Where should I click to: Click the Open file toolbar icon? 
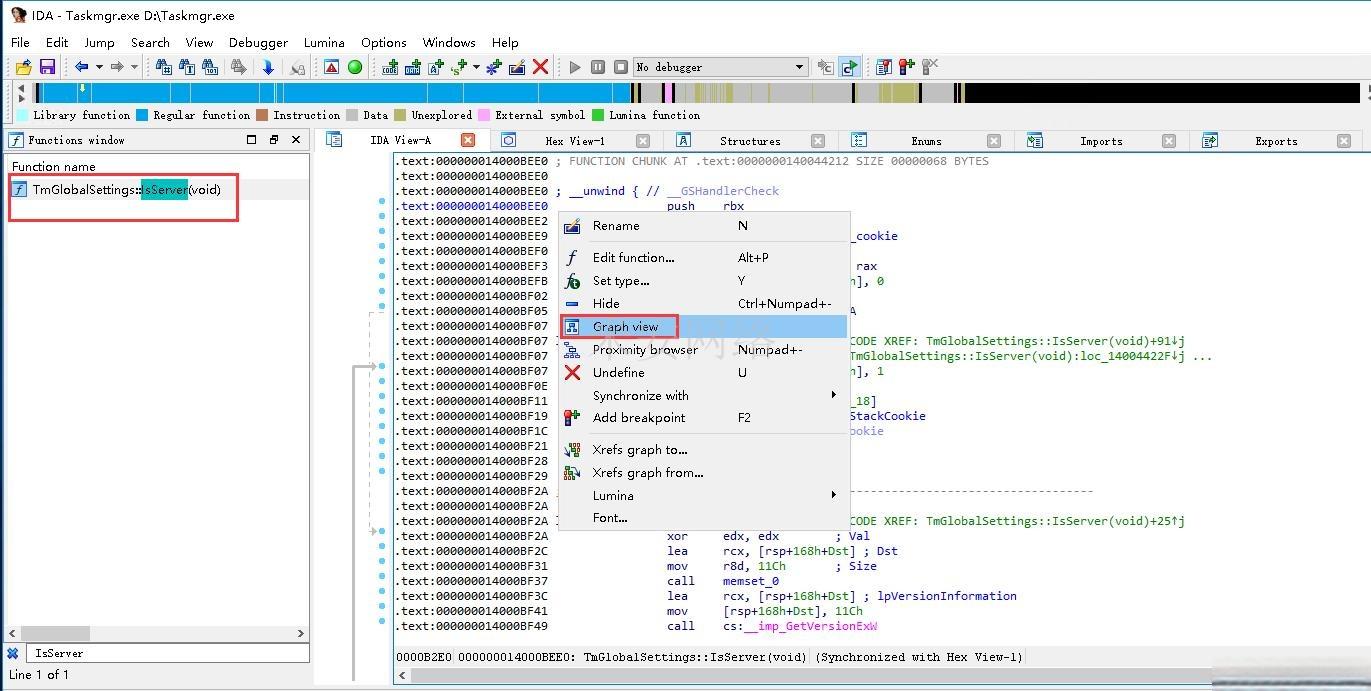(x=24, y=67)
